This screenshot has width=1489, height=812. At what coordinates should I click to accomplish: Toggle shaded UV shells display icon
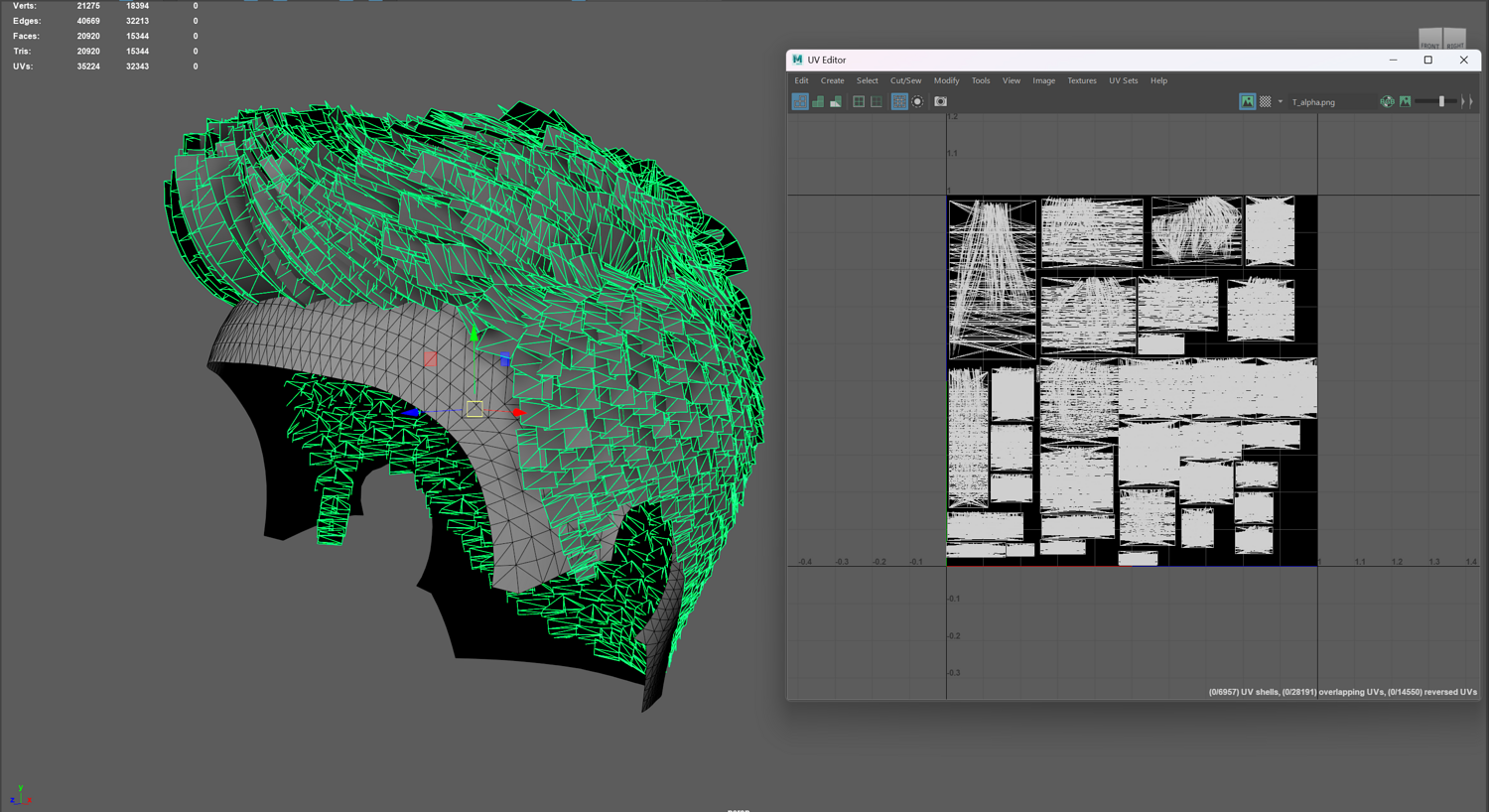818,101
